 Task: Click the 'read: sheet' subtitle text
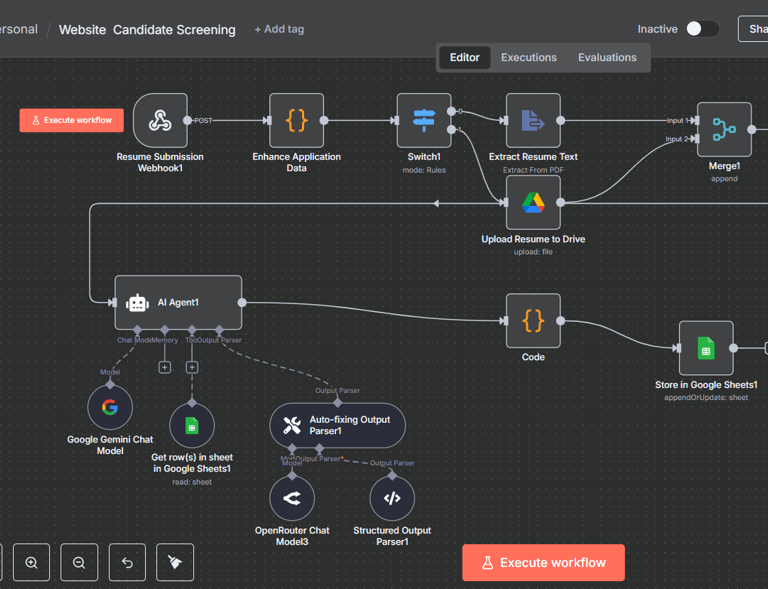(x=192, y=482)
